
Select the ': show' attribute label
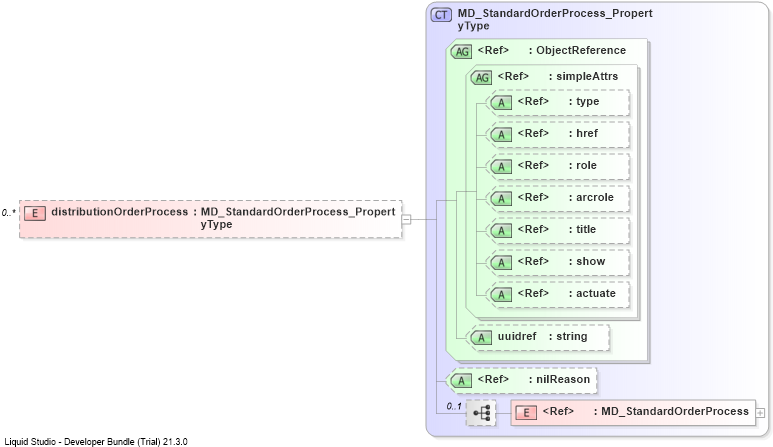(x=587, y=262)
